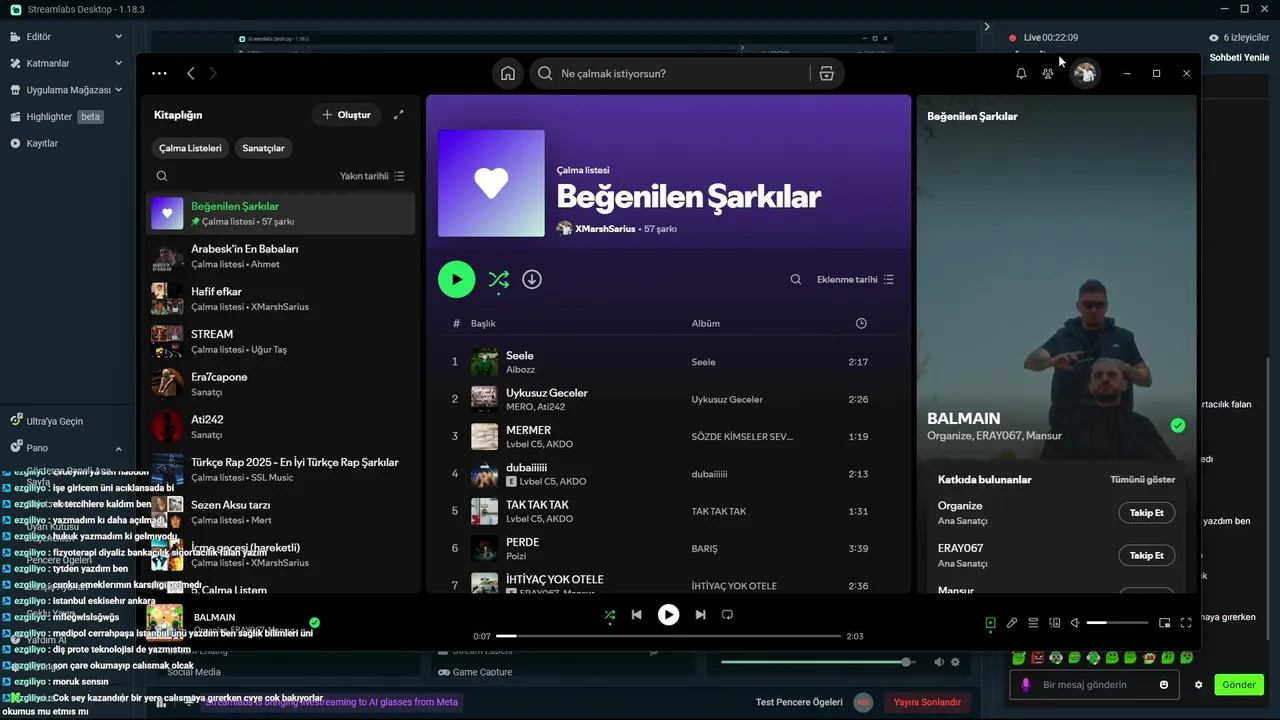The height and width of the screenshot is (720, 1280).
Task: Download the Beğenilen Şarkılar playlist
Action: 532,280
